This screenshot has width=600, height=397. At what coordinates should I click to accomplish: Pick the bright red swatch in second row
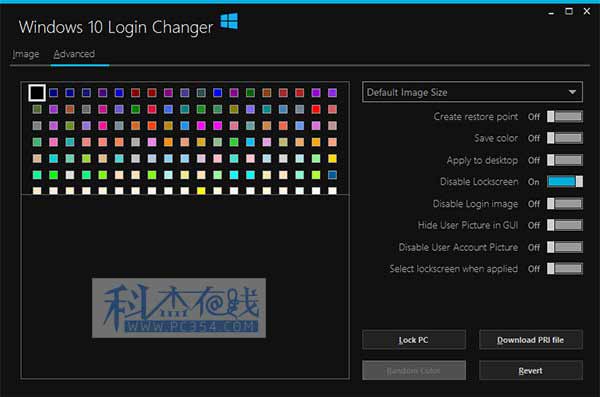[316, 109]
